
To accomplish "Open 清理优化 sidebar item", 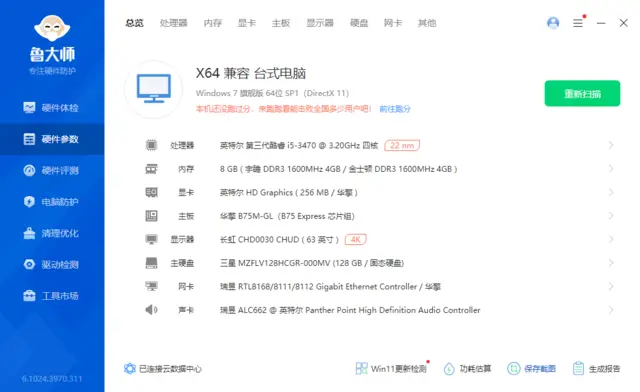I will click(x=52, y=233).
